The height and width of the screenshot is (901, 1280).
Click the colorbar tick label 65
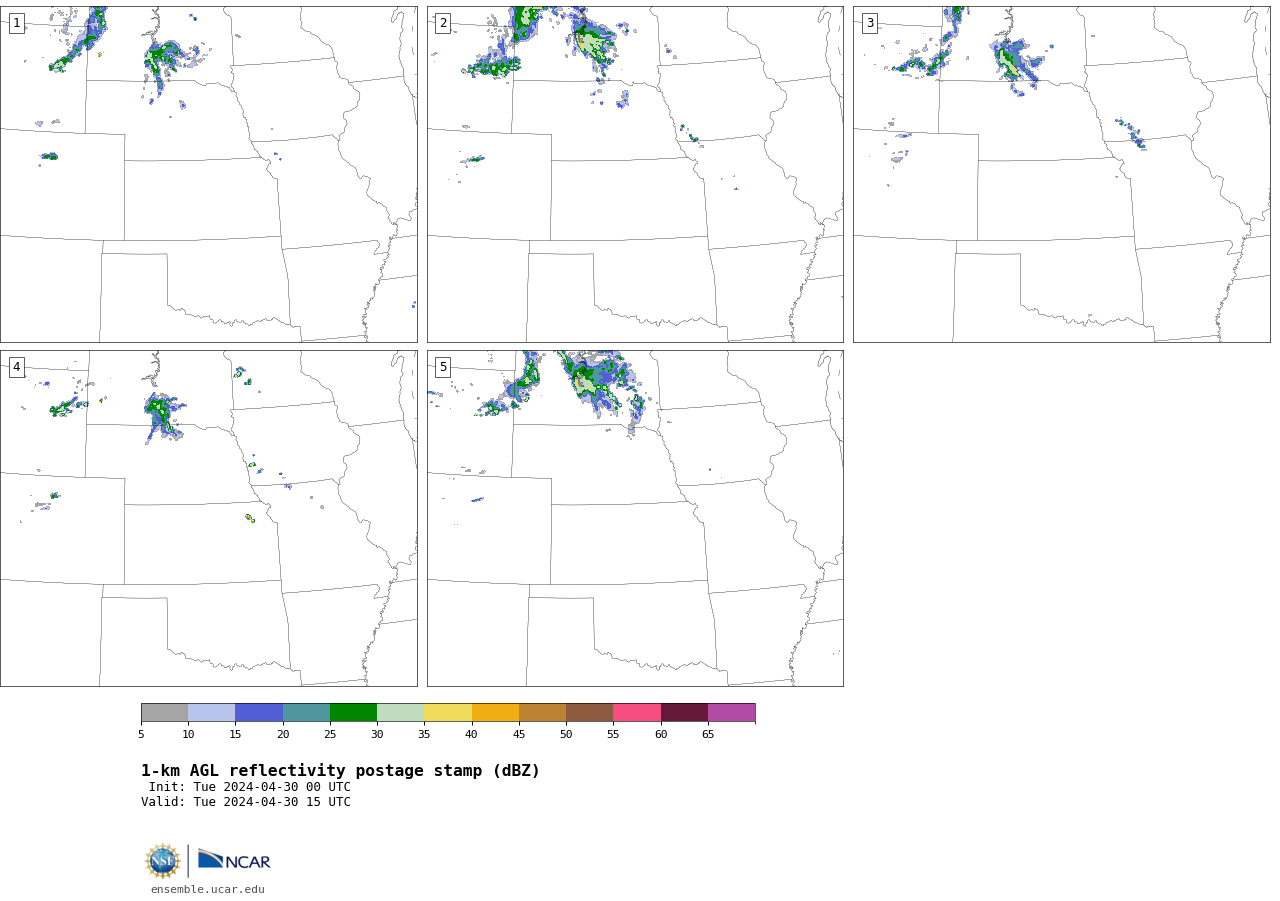[708, 735]
